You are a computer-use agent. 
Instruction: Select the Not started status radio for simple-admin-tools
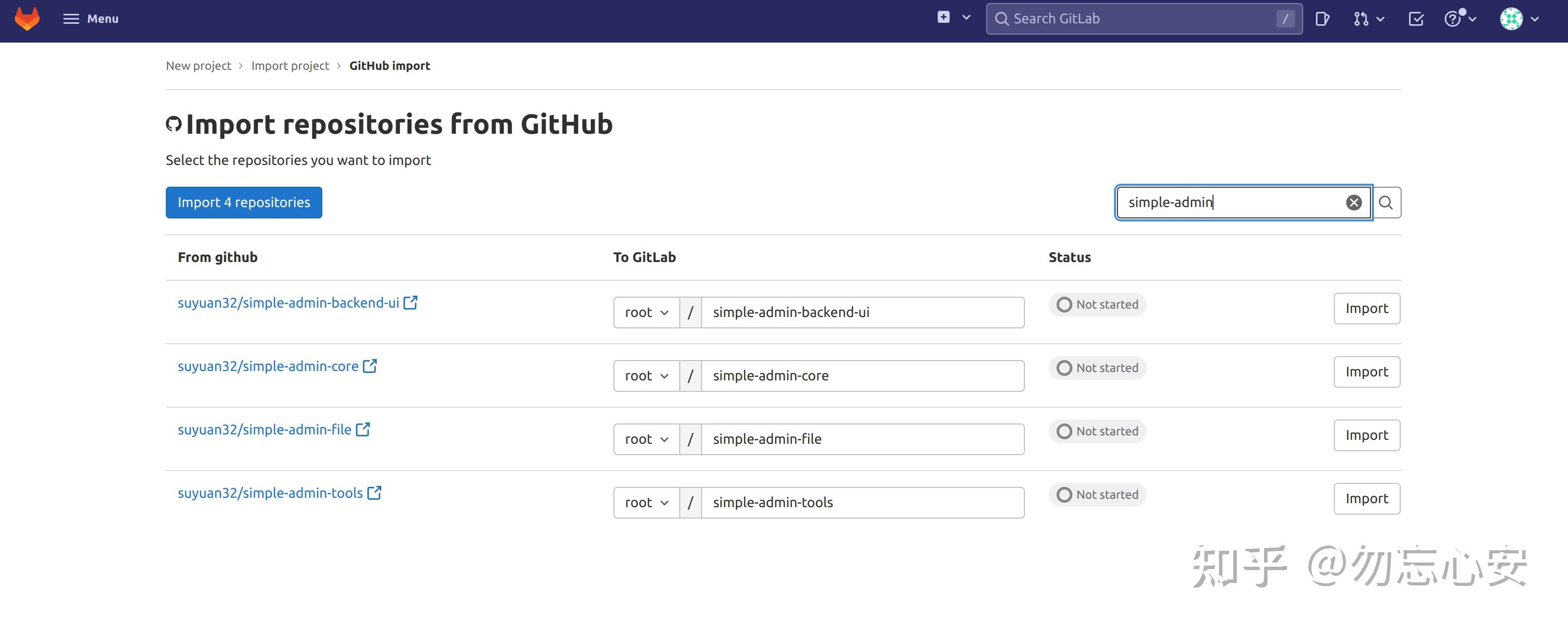tap(1064, 494)
